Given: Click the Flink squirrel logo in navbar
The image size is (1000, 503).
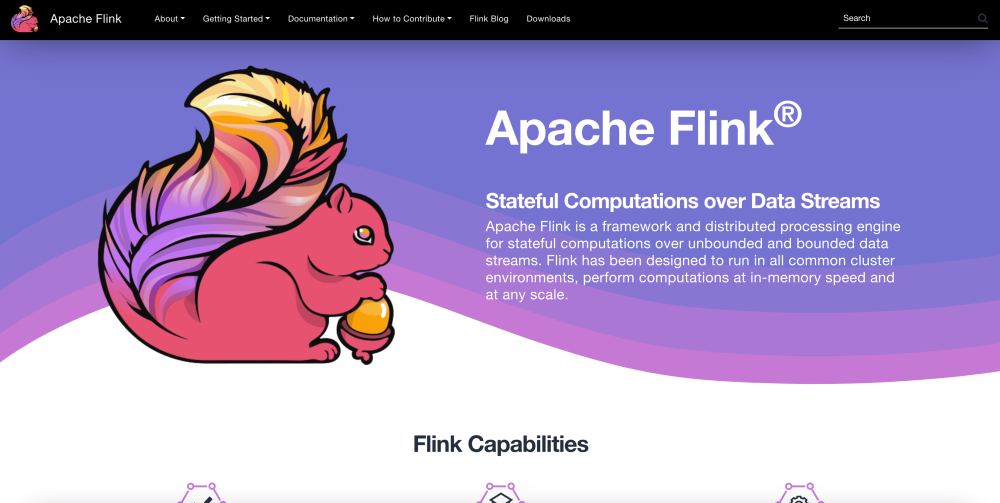Looking at the screenshot, I should coord(24,18).
